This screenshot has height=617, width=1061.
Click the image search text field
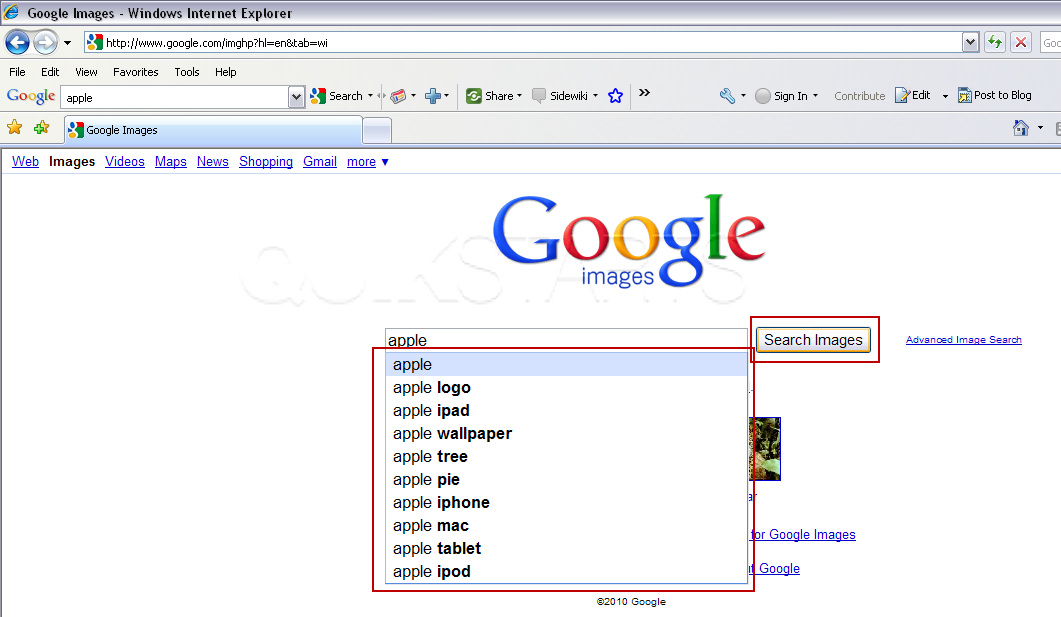click(566, 340)
